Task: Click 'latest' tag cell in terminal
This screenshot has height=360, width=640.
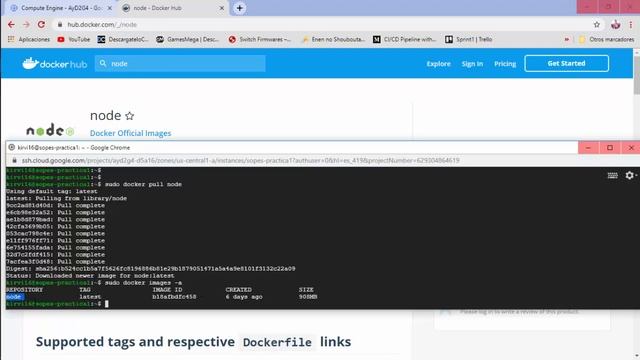Action: [90, 297]
